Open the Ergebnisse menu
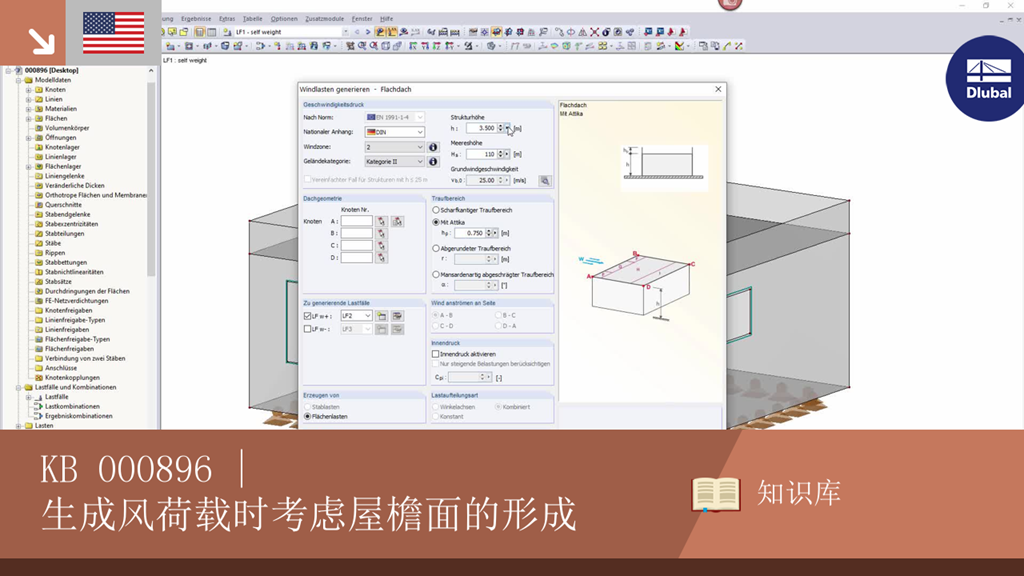Image resolution: width=1024 pixels, height=576 pixels. 196,19
